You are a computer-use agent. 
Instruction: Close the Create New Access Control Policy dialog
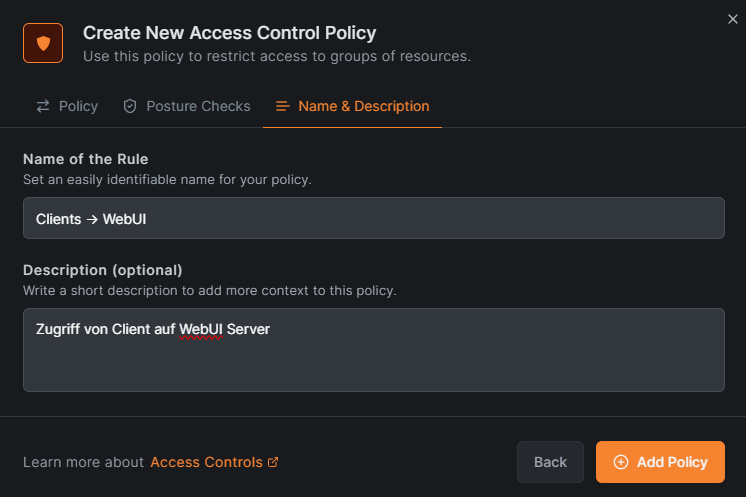[x=733, y=17]
